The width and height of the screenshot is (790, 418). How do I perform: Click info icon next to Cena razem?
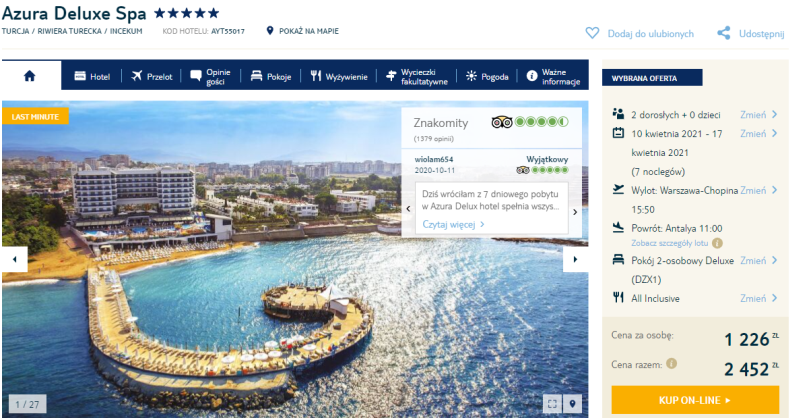(x=671, y=363)
